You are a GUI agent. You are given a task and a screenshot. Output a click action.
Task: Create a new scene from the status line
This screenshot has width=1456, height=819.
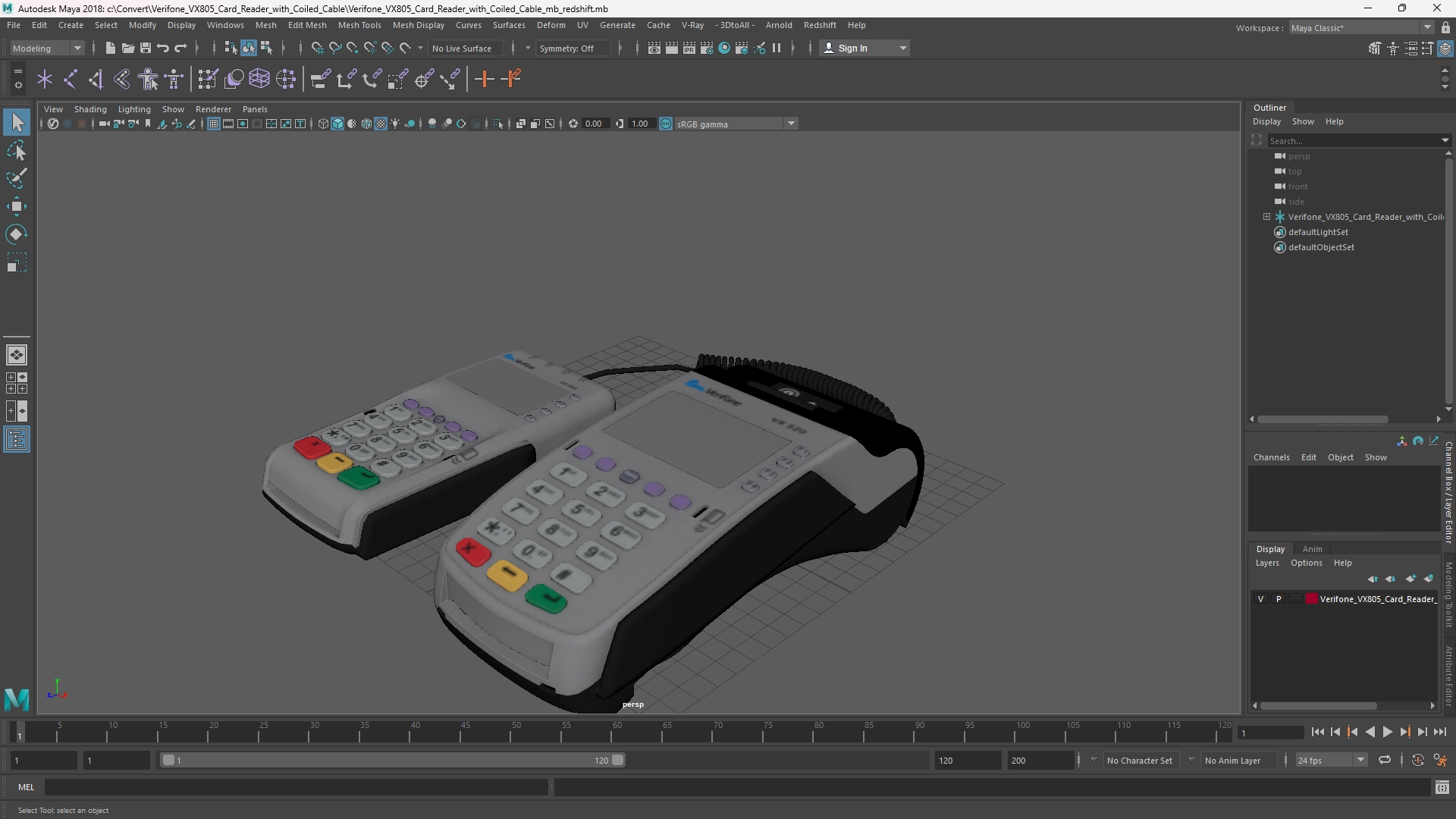point(111,48)
